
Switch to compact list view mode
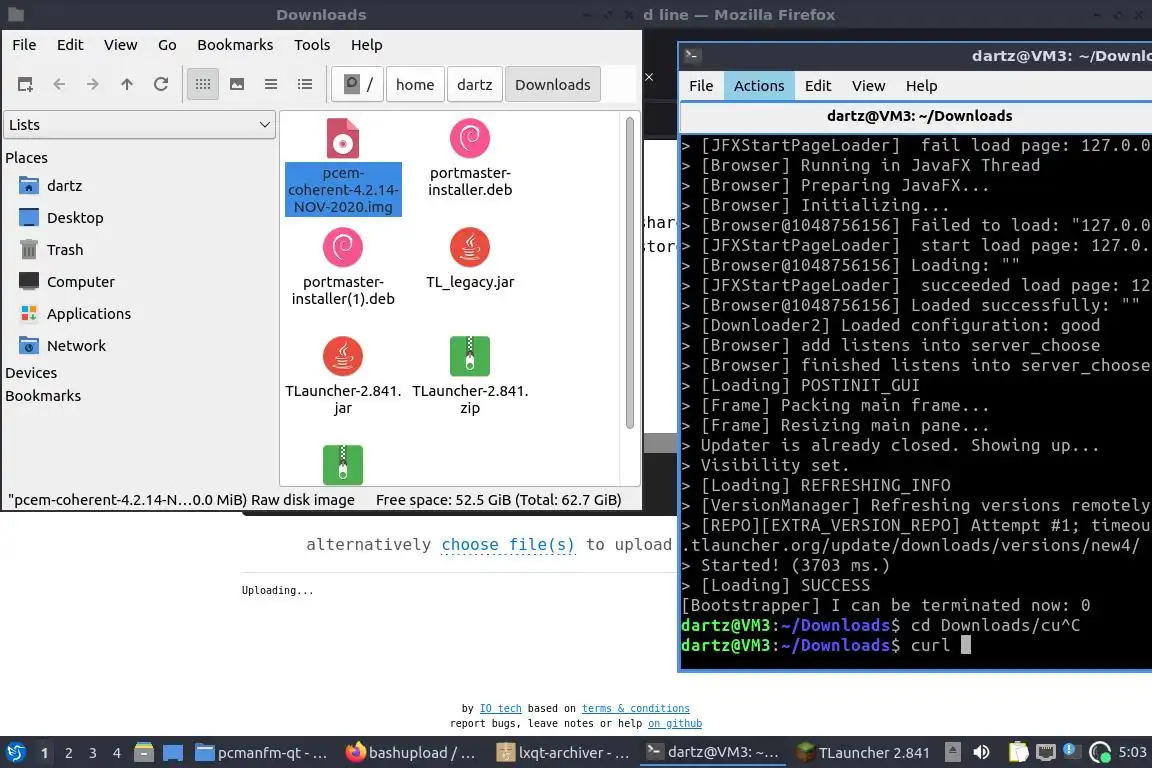[271, 85]
